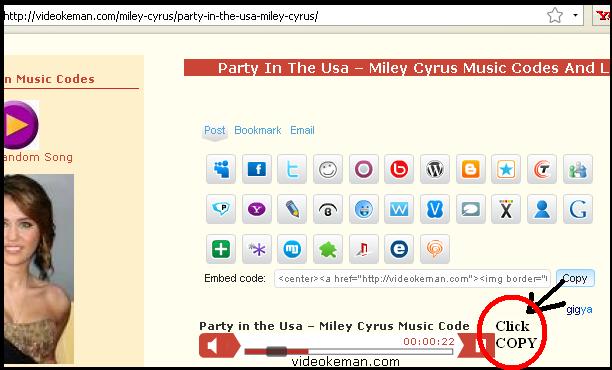Click the music player progress slider handle

pyautogui.click(x=276, y=351)
